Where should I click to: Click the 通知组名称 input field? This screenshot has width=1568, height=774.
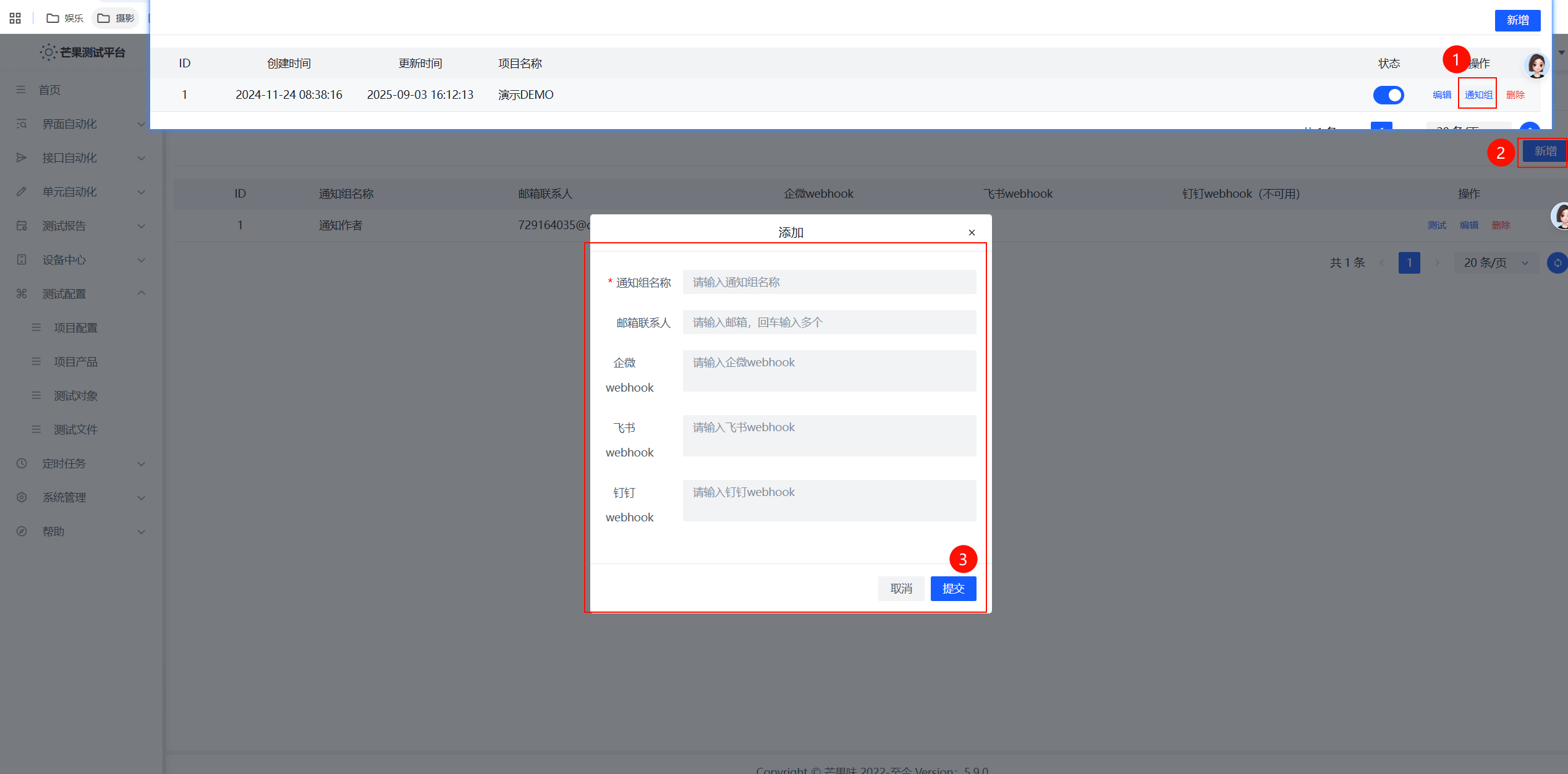pos(829,282)
